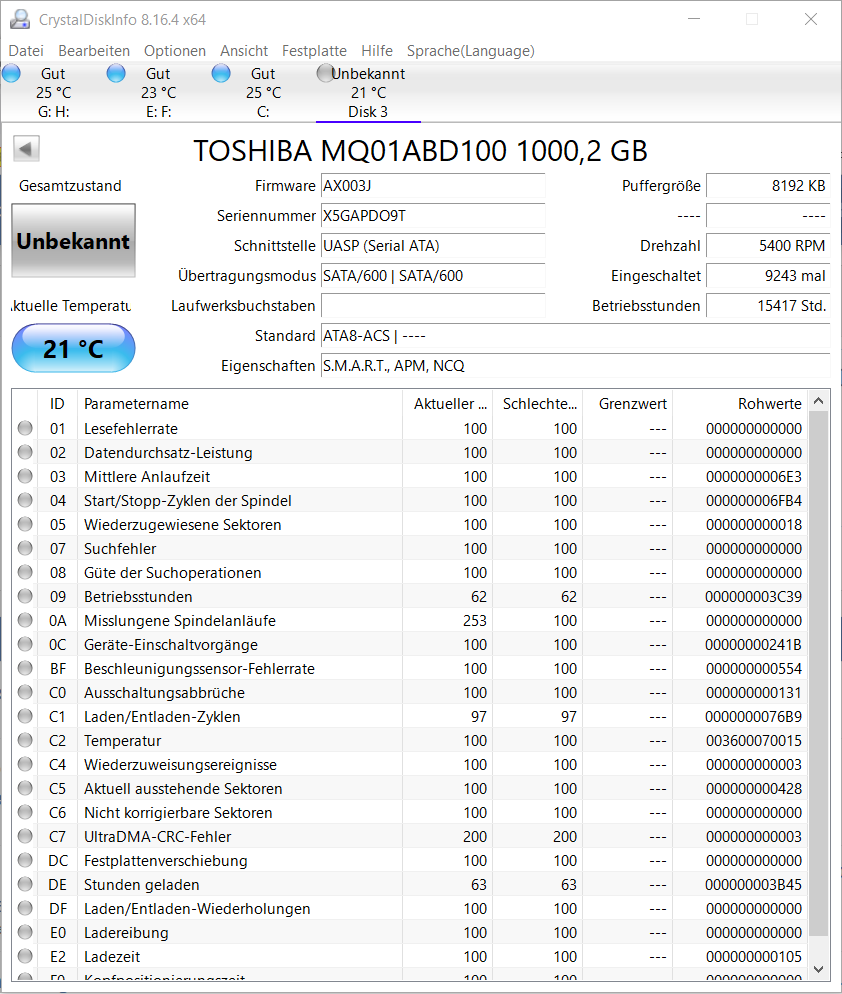Click status dot for UltraDMA-CRC-Fehler row
This screenshot has height=994, width=842.
(x=25, y=836)
